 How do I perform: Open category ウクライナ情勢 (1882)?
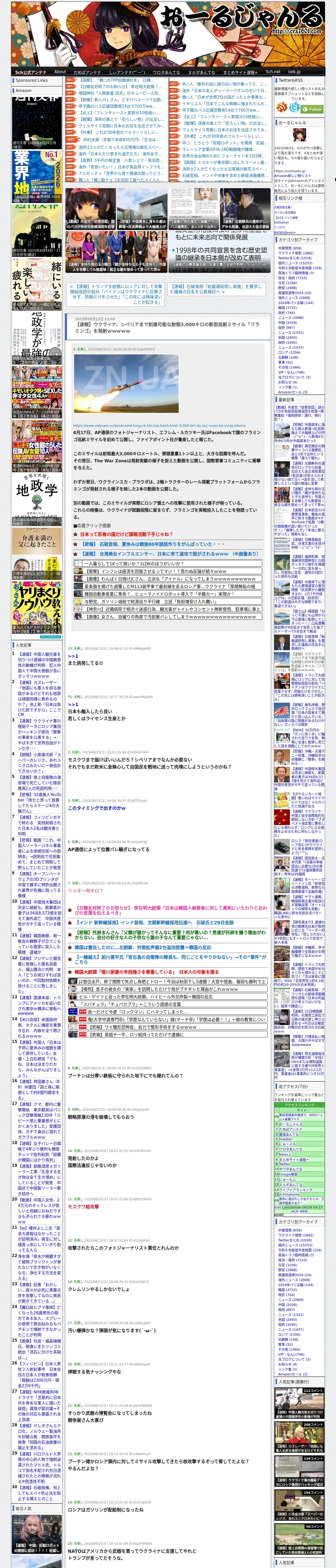[x=296, y=253]
